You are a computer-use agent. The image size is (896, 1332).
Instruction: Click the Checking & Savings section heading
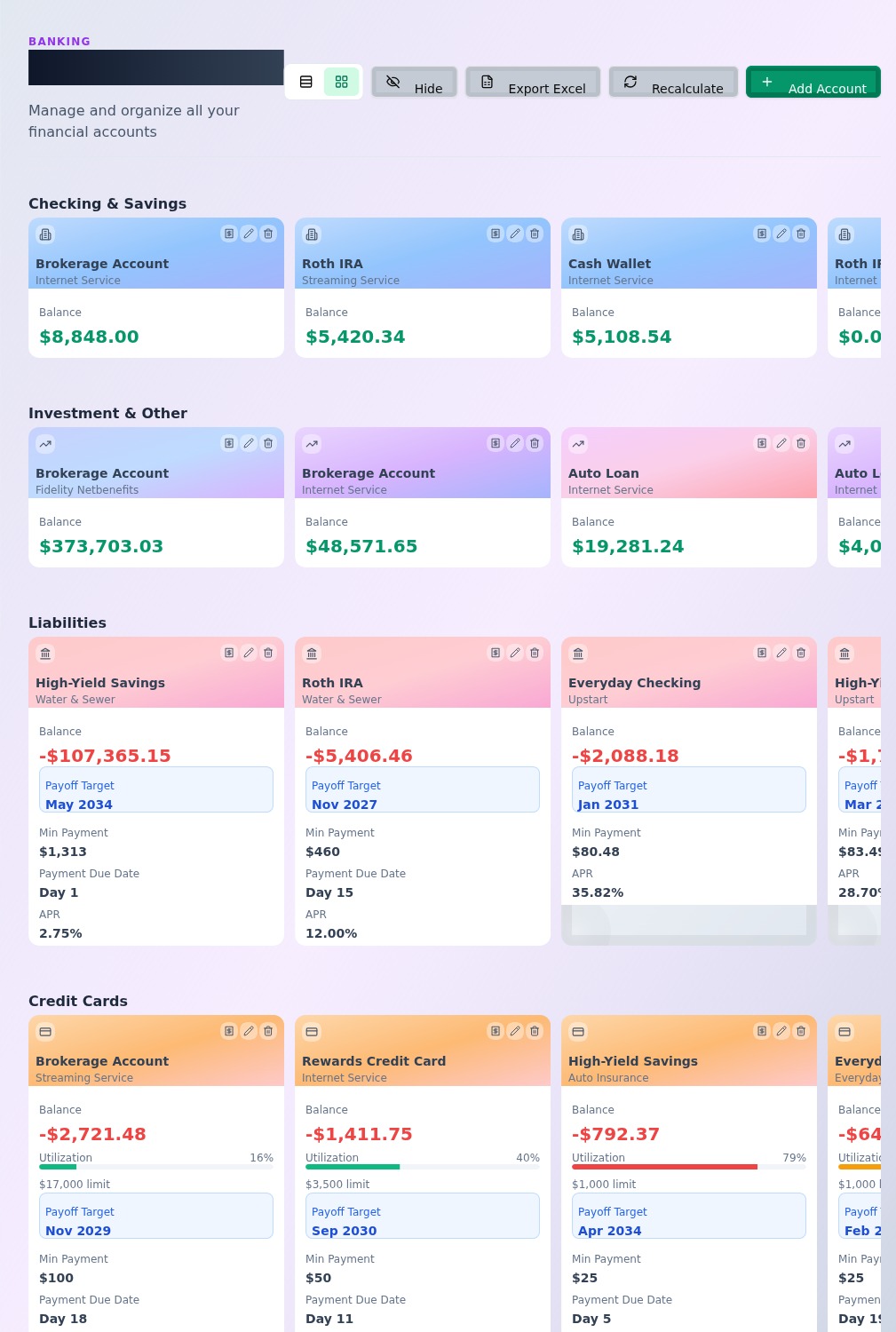click(107, 203)
